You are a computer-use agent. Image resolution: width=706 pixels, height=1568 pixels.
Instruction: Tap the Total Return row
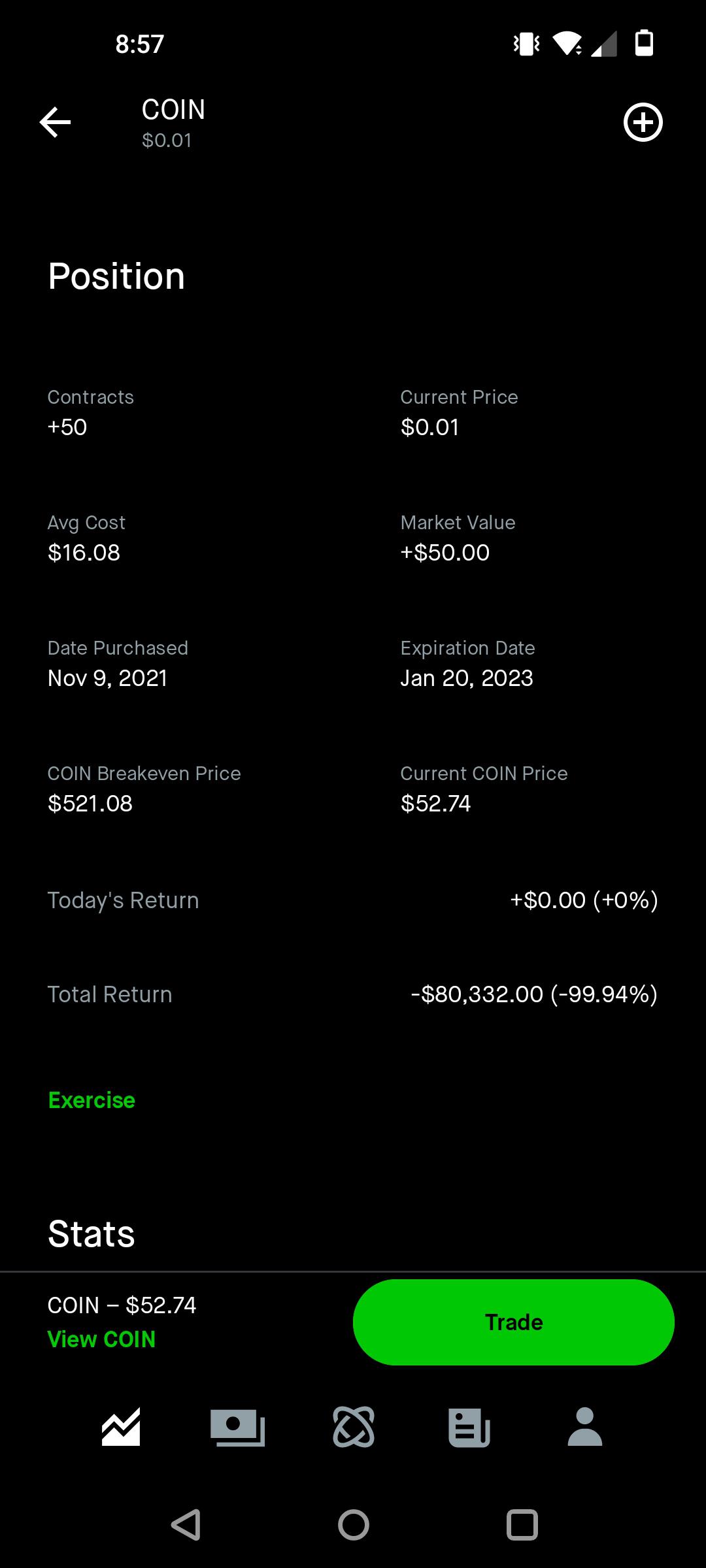pos(353,994)
